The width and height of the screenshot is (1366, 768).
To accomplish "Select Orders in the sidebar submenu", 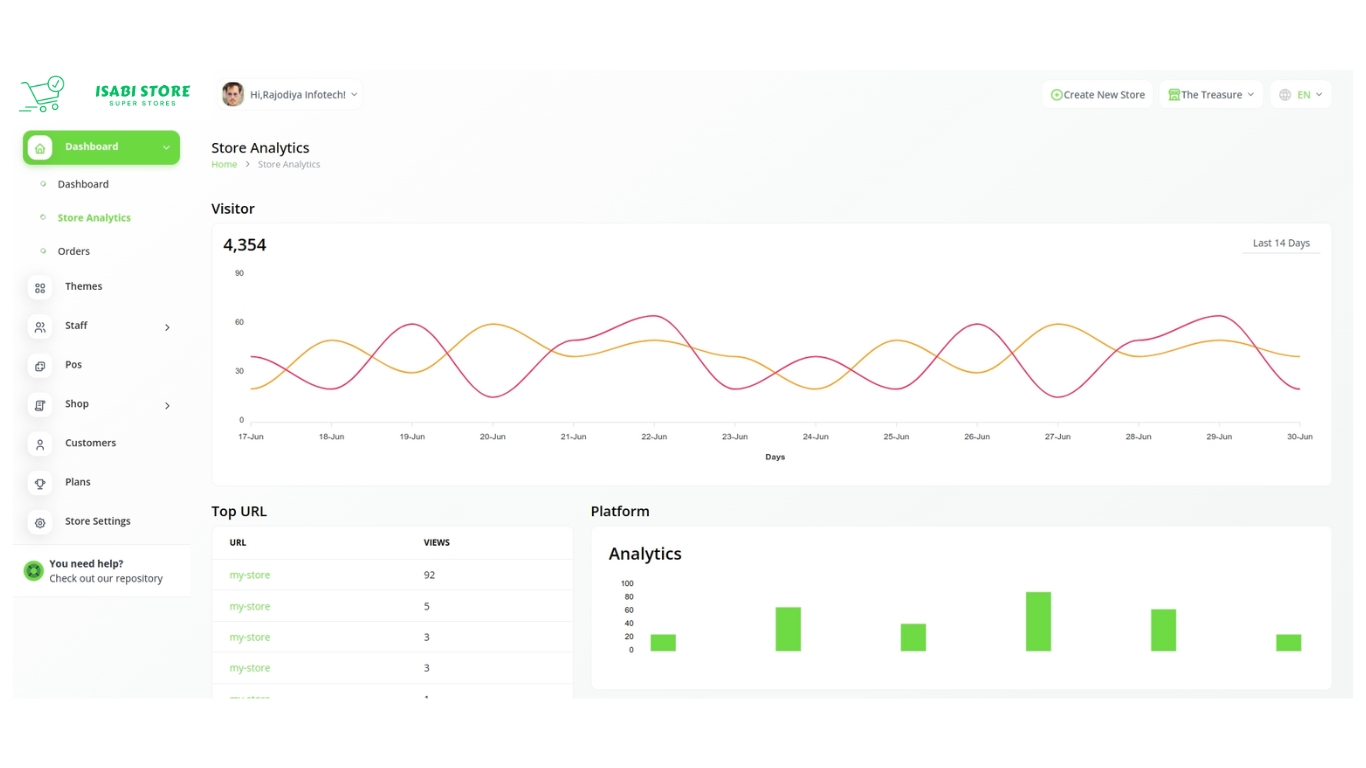I will [x=74, y=251].
